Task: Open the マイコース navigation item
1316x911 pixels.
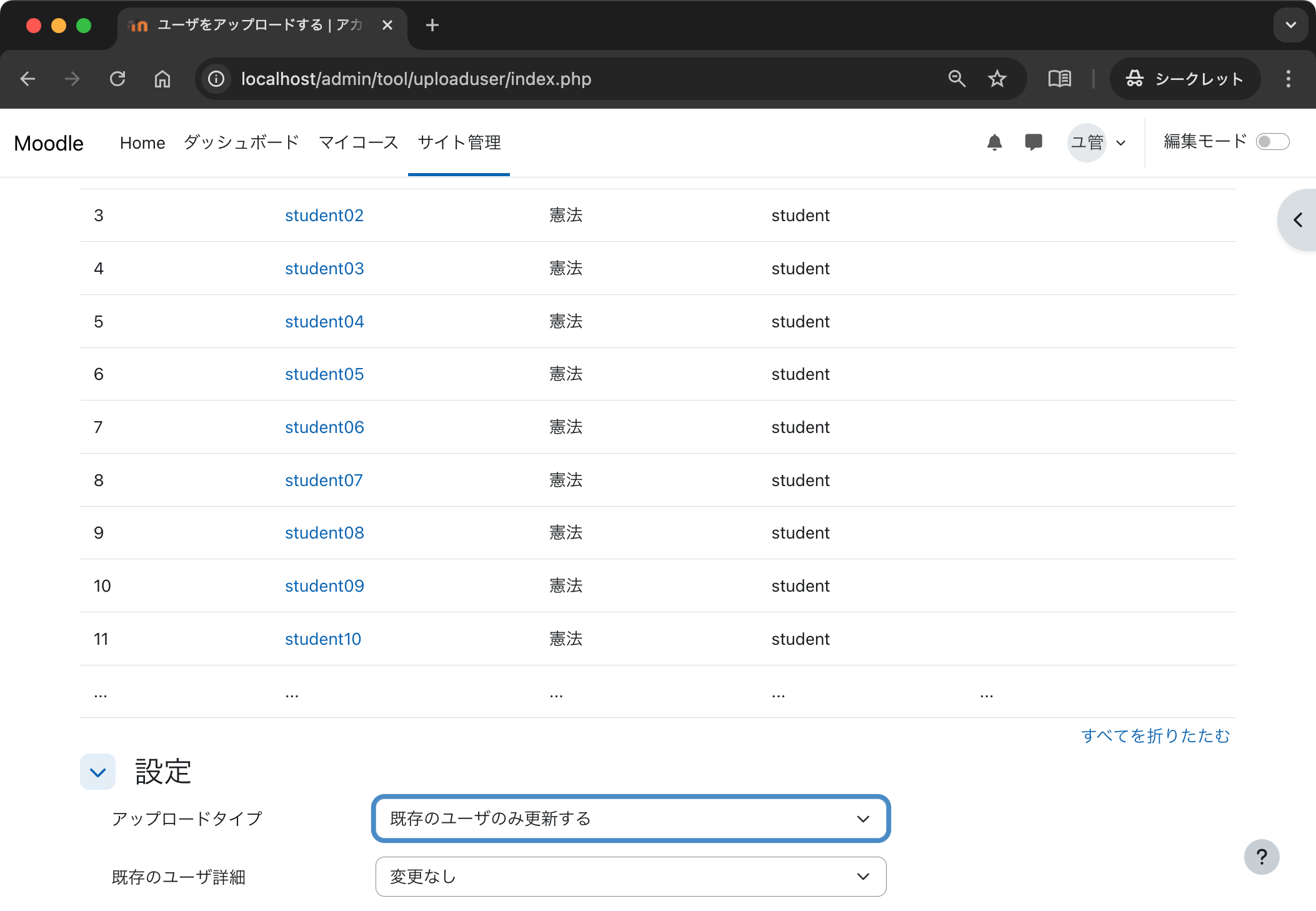Action: [358, 142]
